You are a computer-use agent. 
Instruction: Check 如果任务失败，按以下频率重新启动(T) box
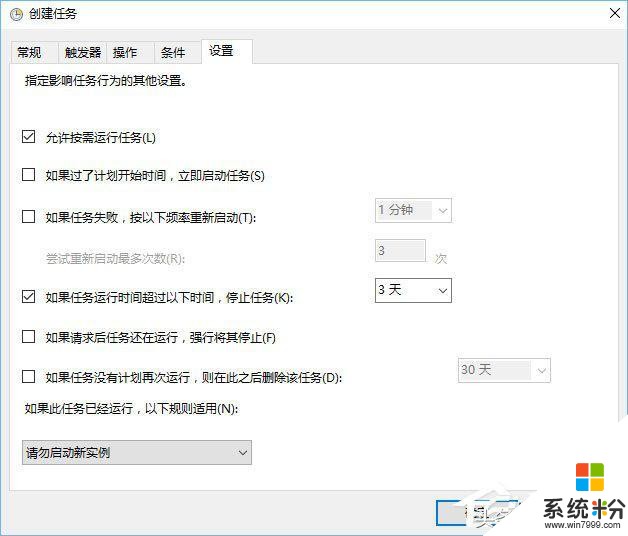pyautogui.click(x=28, y=217)
